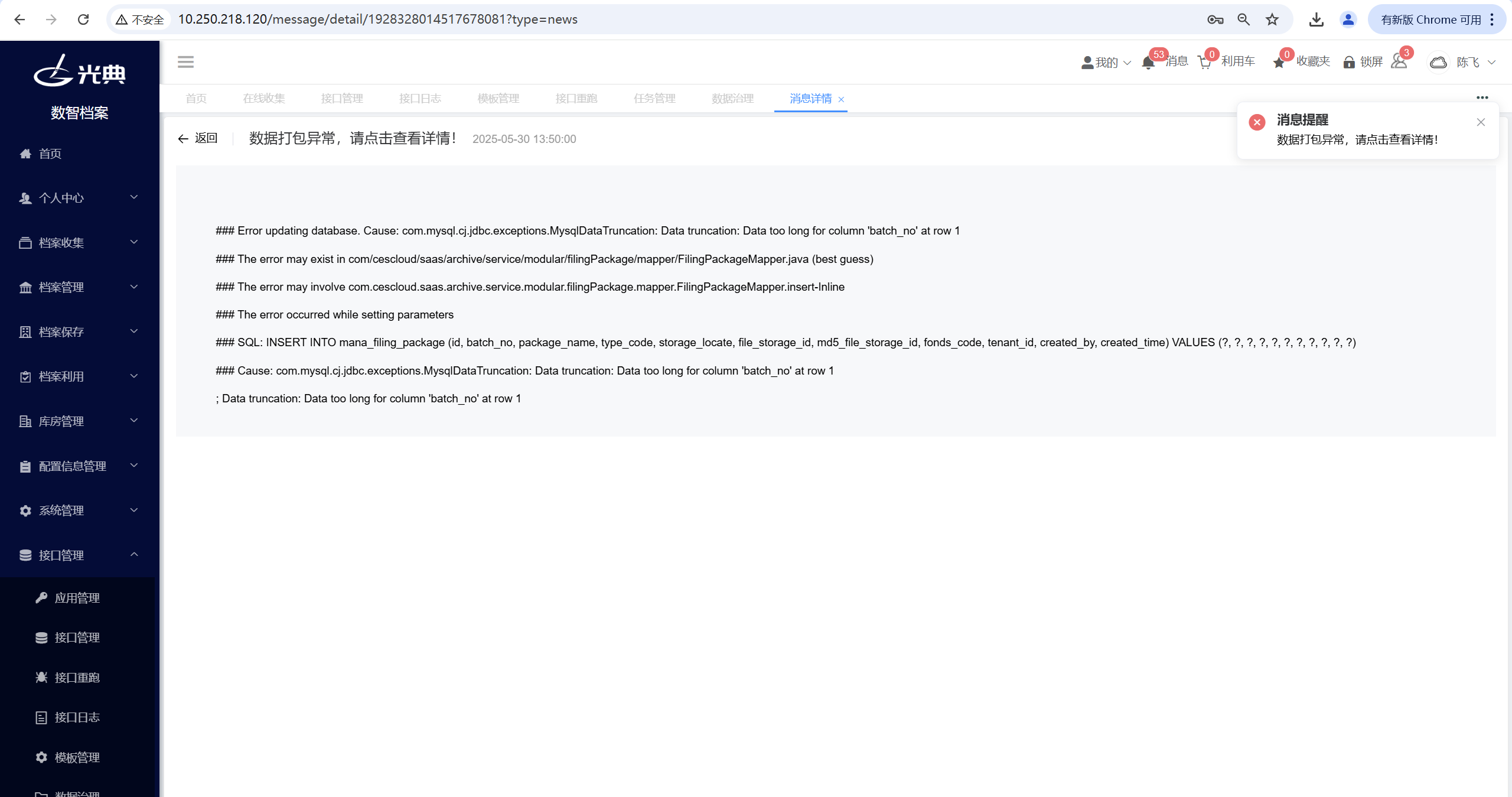This screenshot has height=797, width=1512.
Task: Click the 档案收集 box icon
Action: pos(25,243)
